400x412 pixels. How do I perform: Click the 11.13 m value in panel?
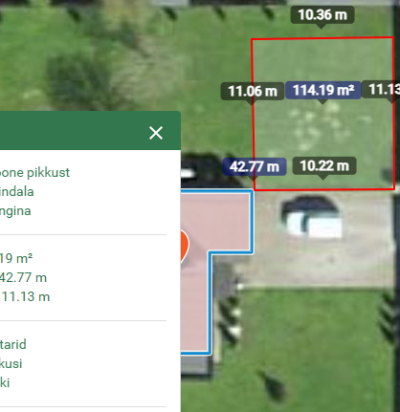(26, 297)
